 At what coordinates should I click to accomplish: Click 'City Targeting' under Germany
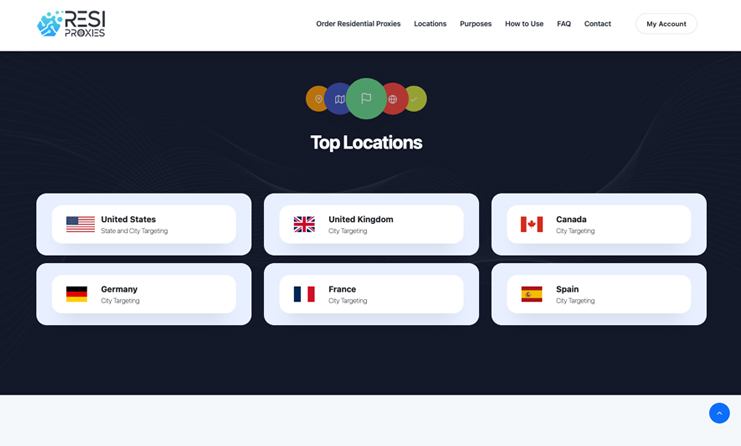tap(120, 301)
